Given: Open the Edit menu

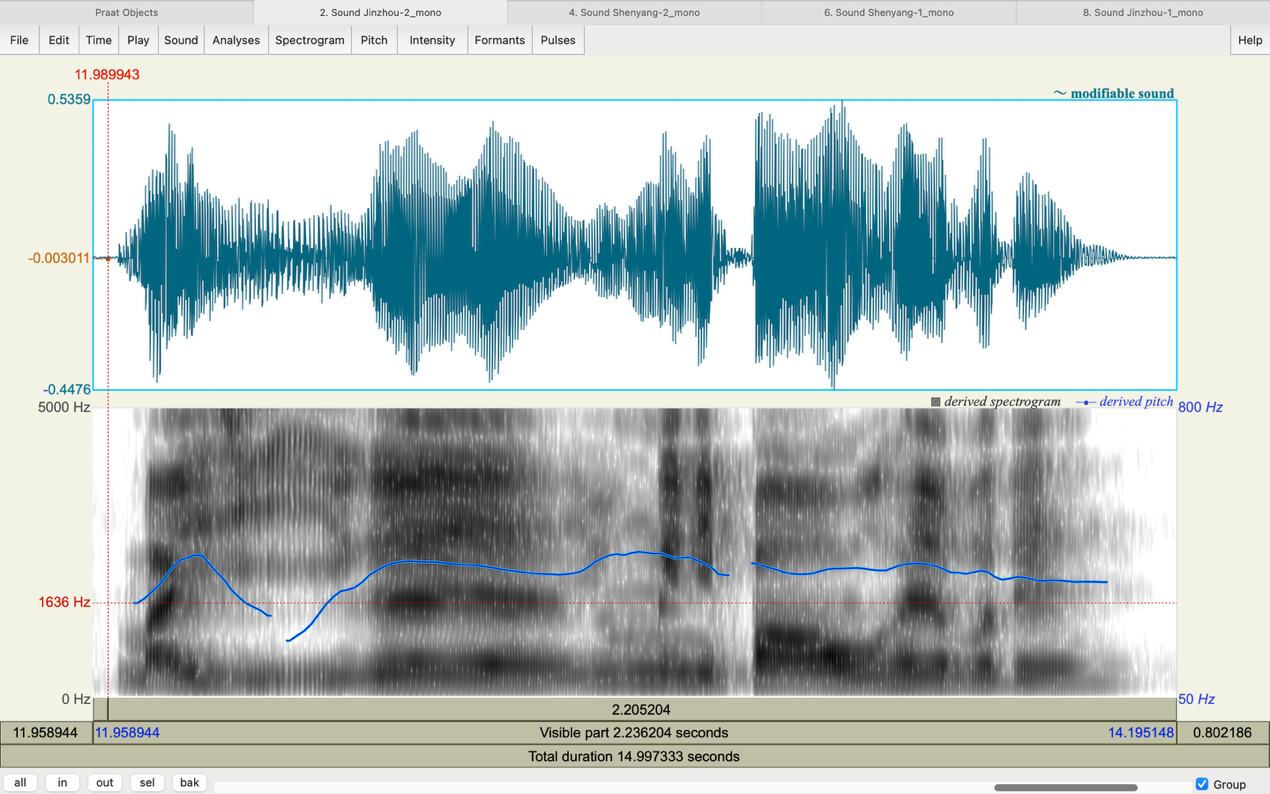Looking at the screenshot, I should [x=59, y=40].
